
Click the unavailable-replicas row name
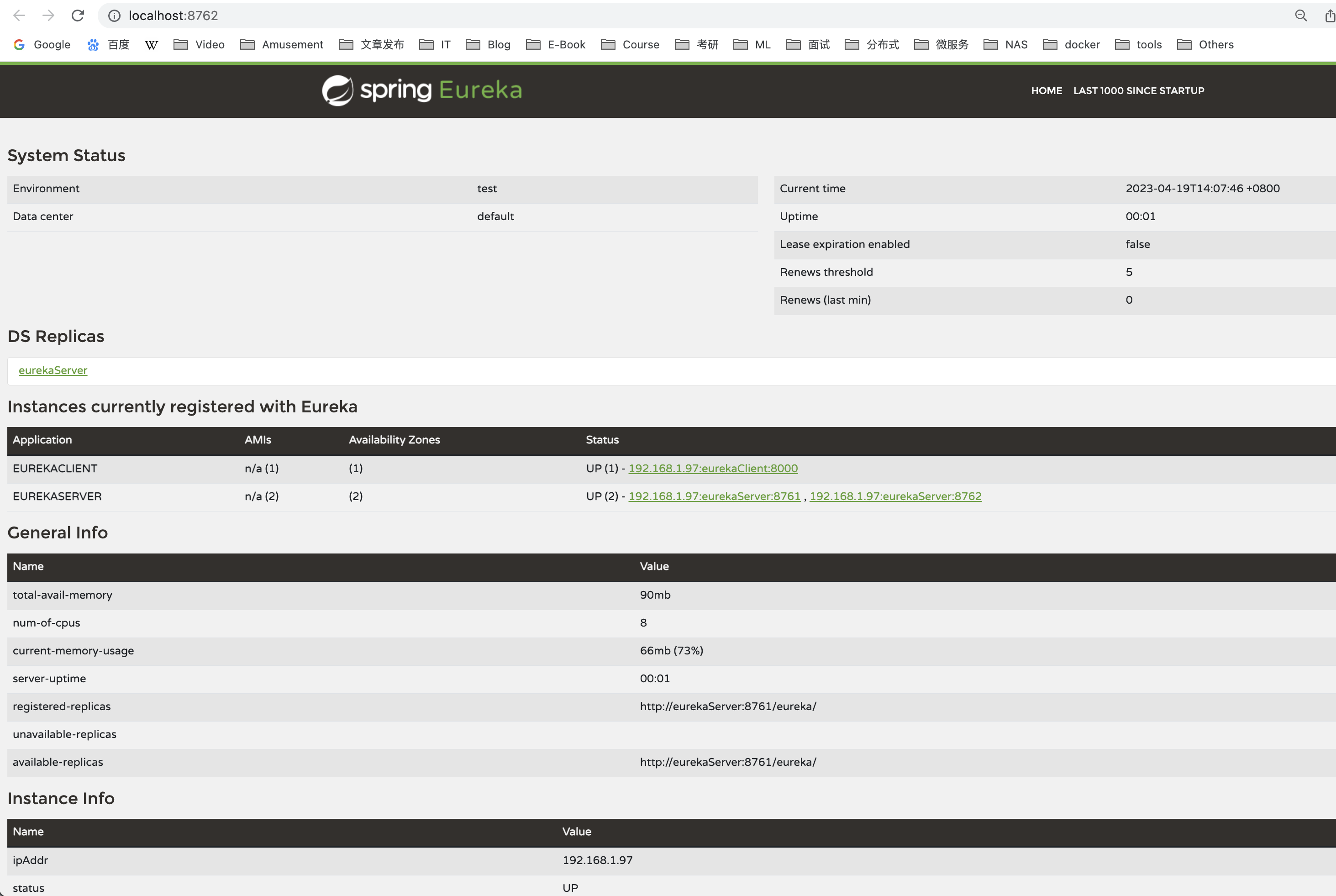pos(64,734)
